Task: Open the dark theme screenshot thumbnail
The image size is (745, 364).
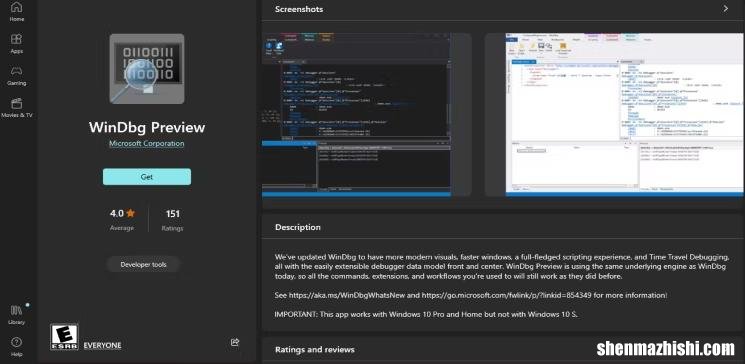Action: click(x=356, y=115)
